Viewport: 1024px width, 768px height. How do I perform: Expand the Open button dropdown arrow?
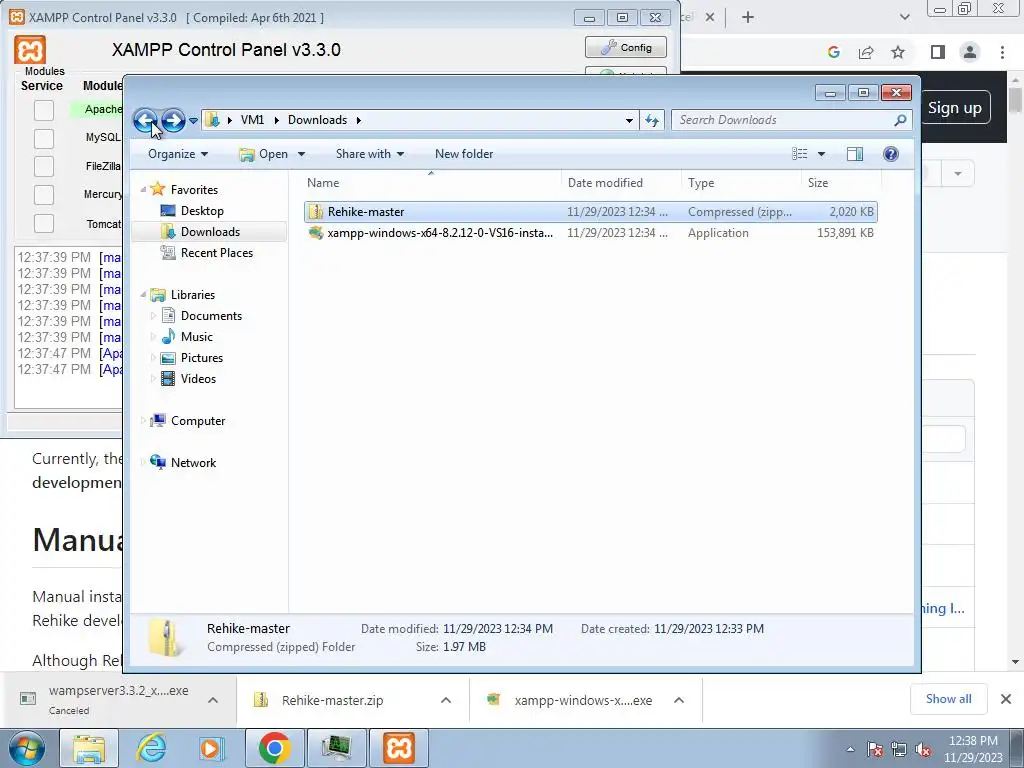301,154
